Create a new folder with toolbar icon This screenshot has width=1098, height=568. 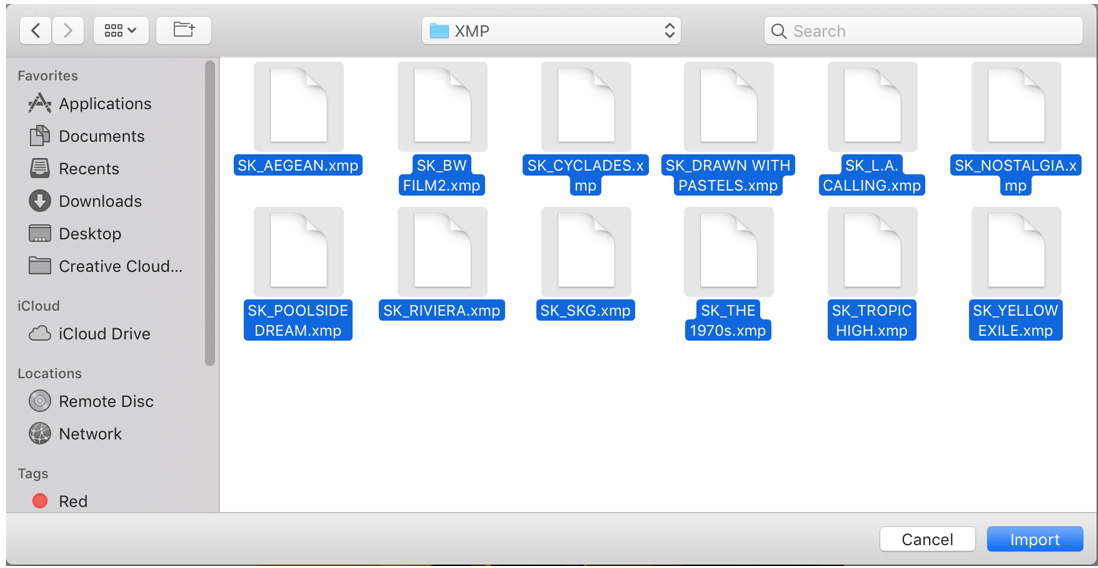(184, 31)
